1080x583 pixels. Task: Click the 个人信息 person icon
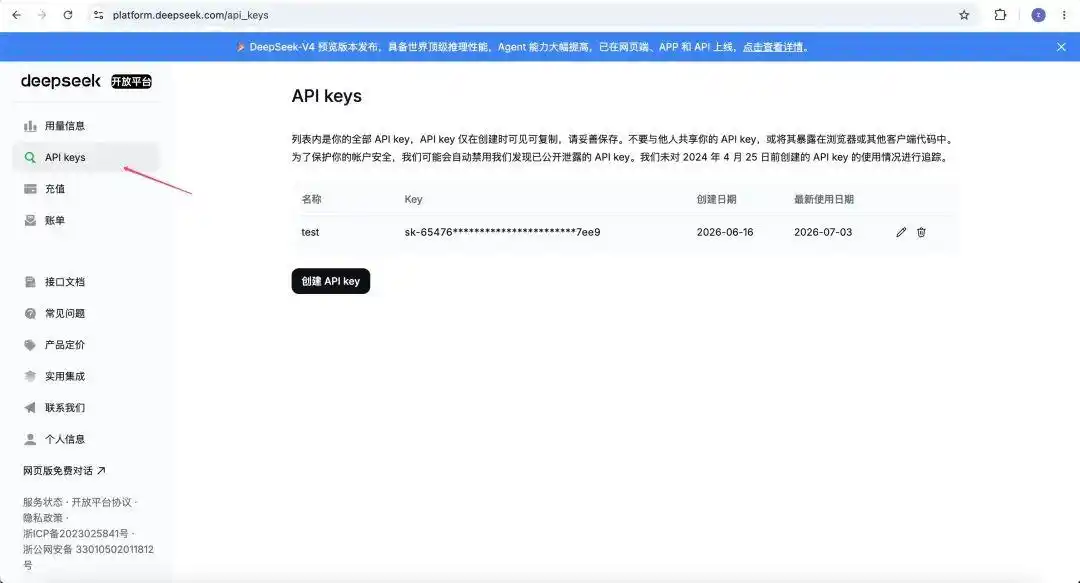click(30, 439)
